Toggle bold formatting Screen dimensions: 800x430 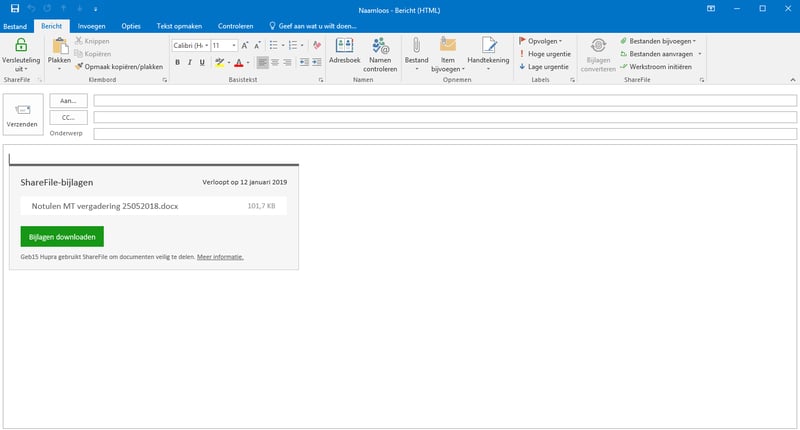[x=178, y=62]
